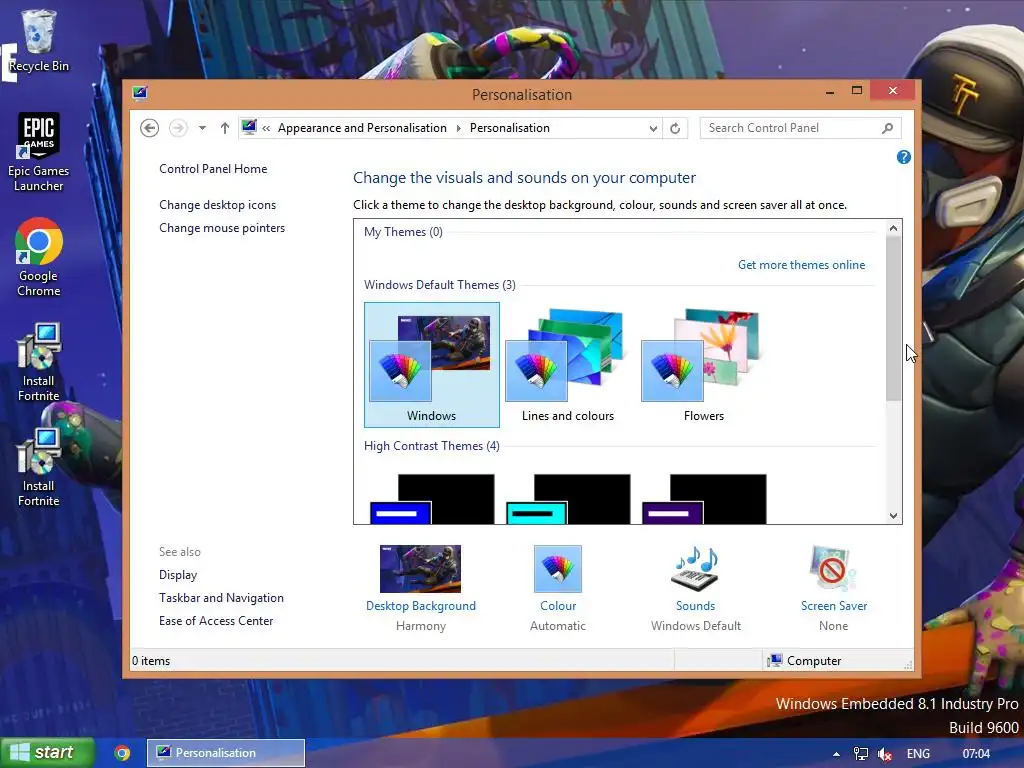Image resolution: width=1024 pixels, height=768 pixels.
Task: Select the cyan high contrast theme
Action: click(x=568, y=499)
